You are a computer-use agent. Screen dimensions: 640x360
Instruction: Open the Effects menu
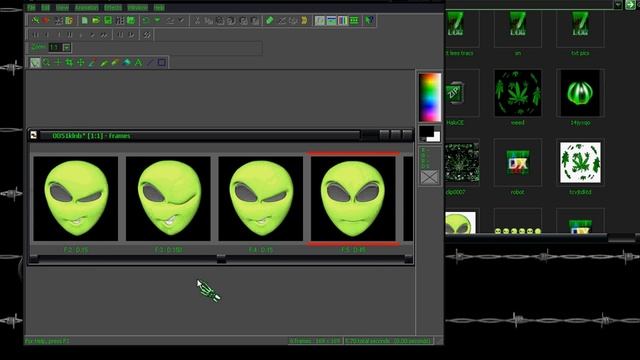tap(113, 7)
